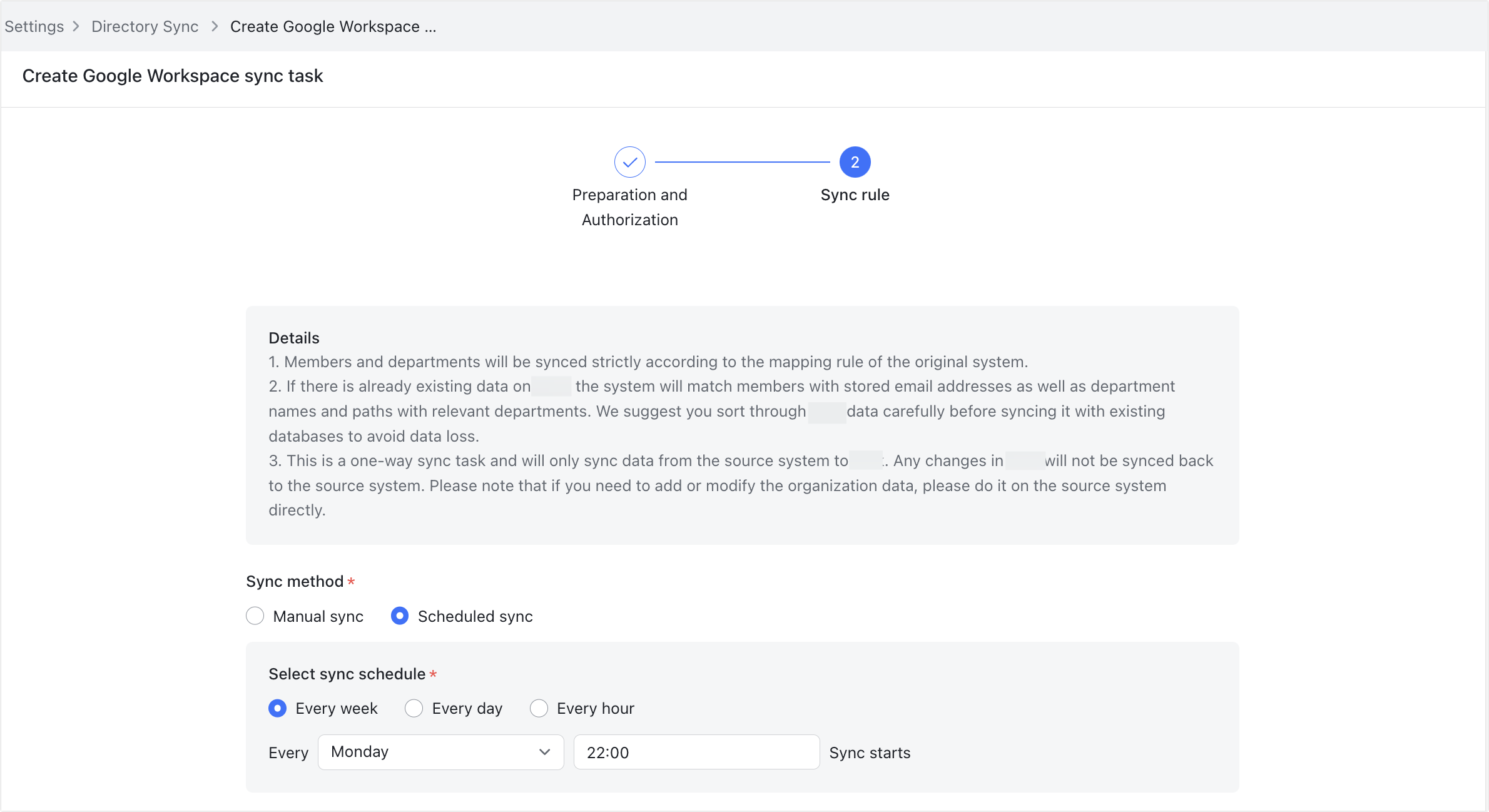The height and width of the screenshot is (812, 1489).
Task: Click the Create Google Workspace breadcrumb entry
Action: 333,26
